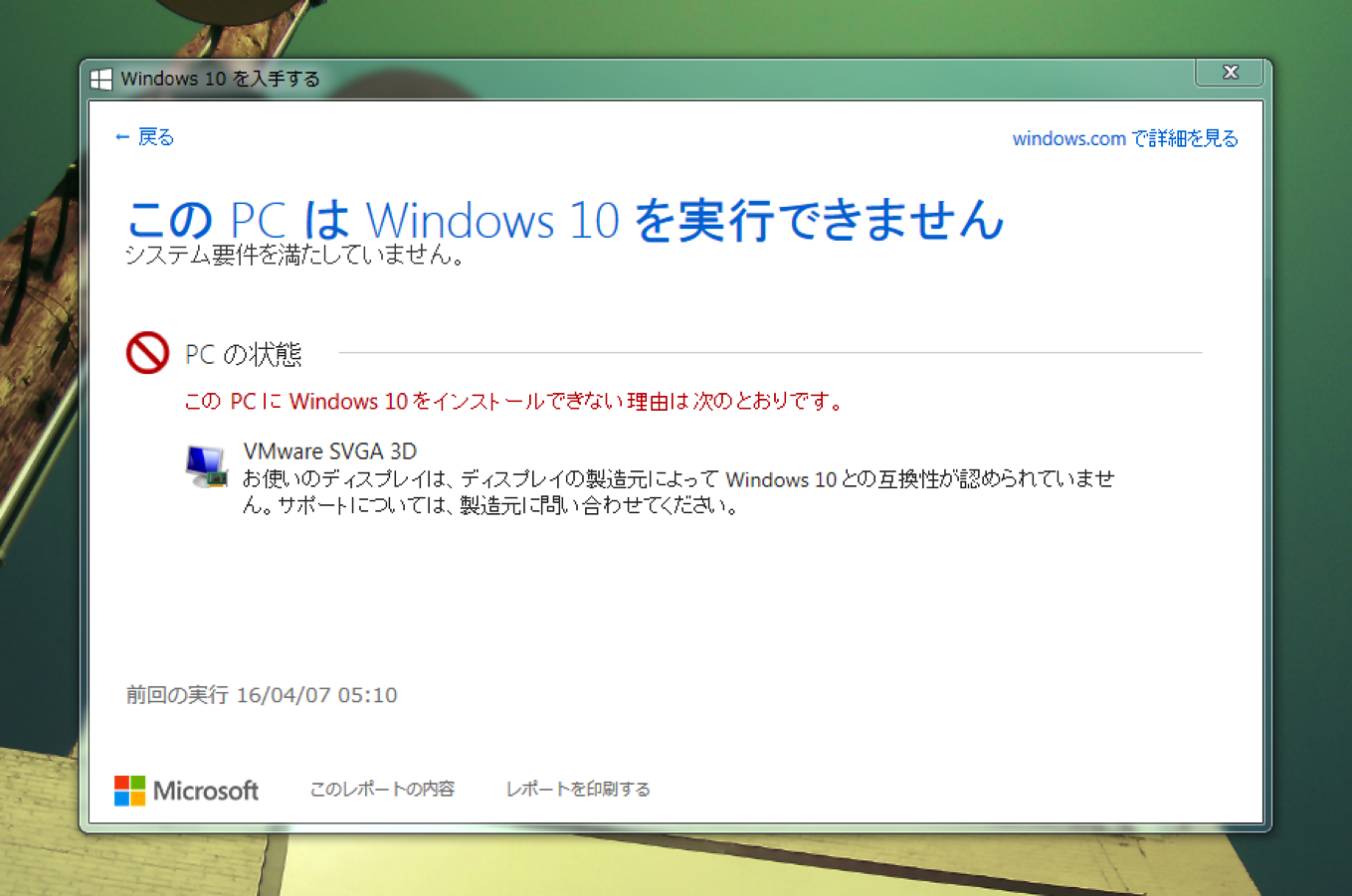Screen dimensions: 1352x896
Task: Open the このレポートの内容 link
Action: pyautogui.click(x=382, y=789)
